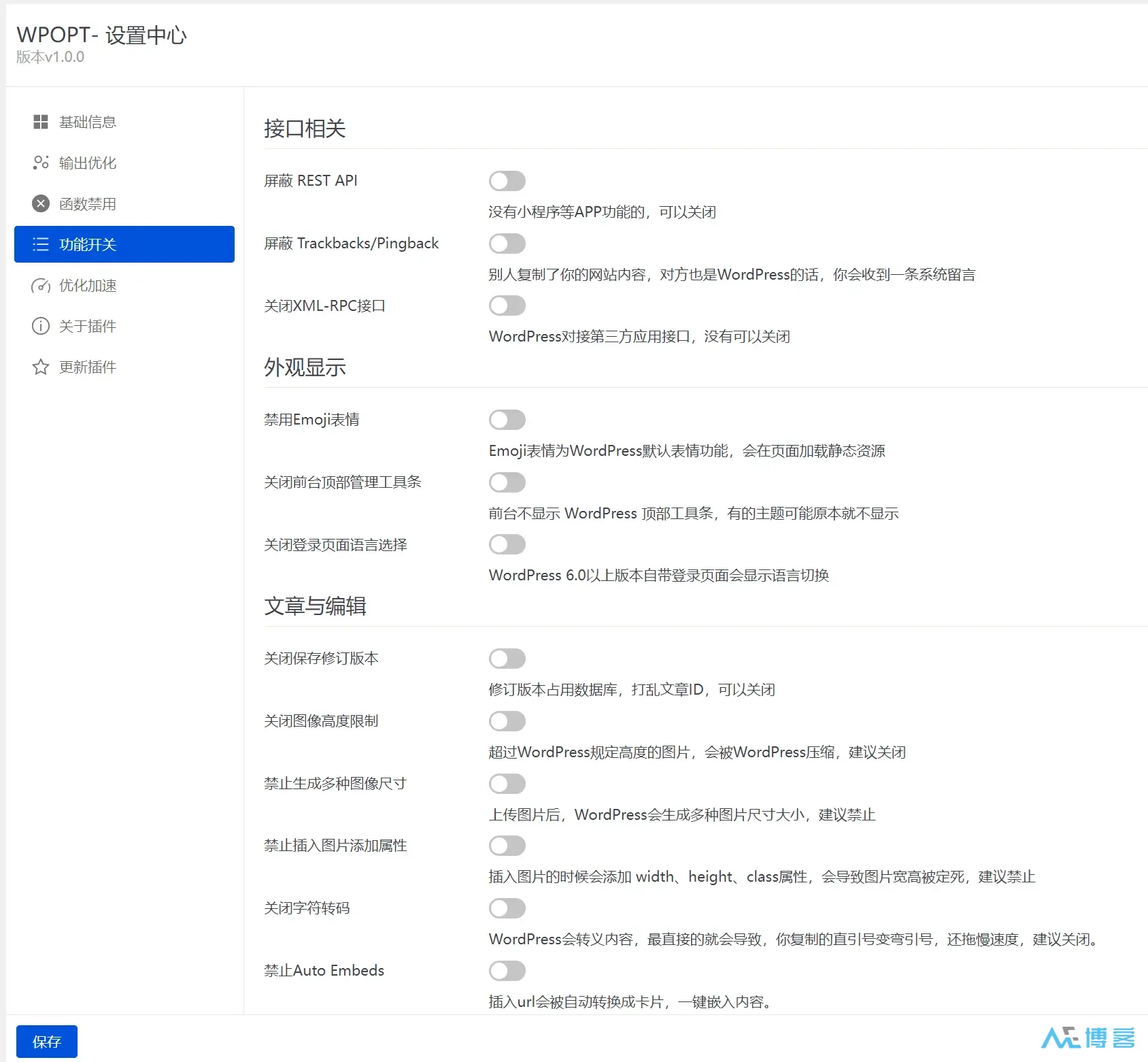The height and width of the screenshot is (1062, 1148).
Task: Toggle 关闭保存修订版本 switch
Action: (507, 658)
